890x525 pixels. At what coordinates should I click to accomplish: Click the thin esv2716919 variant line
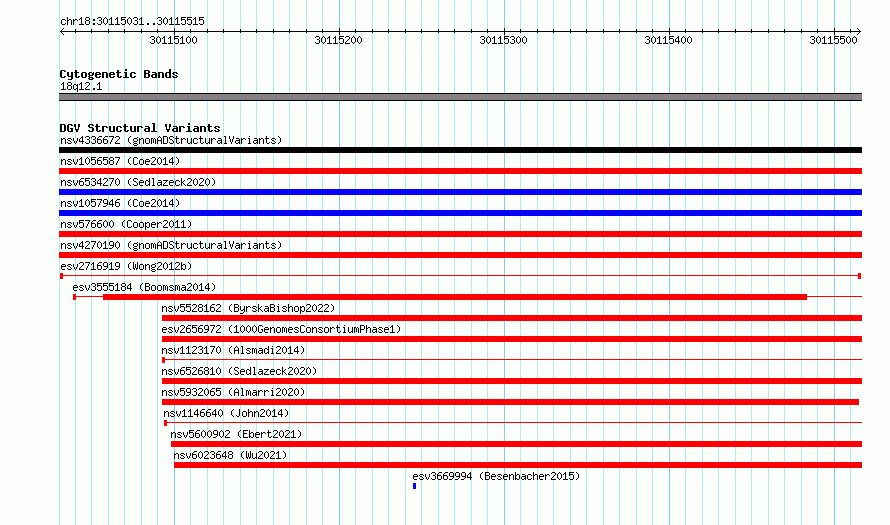[460, 276]
